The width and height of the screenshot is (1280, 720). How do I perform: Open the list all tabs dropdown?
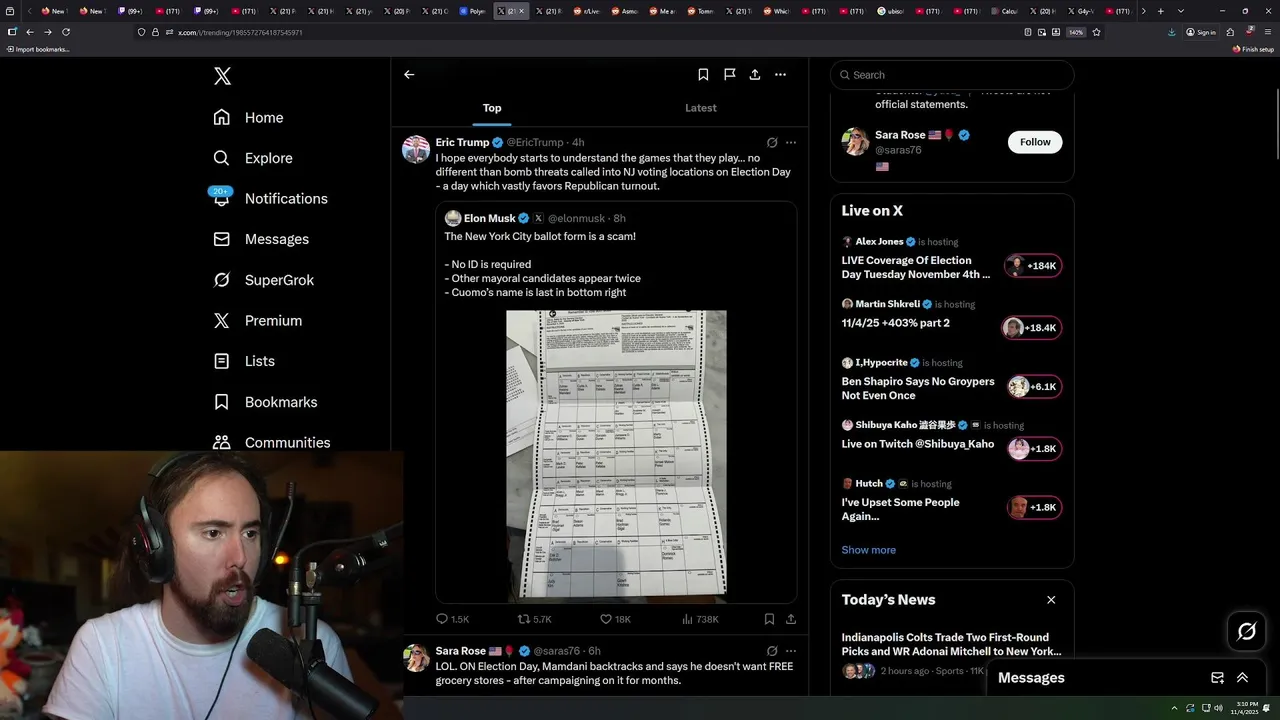click(x=1181, y=11)
